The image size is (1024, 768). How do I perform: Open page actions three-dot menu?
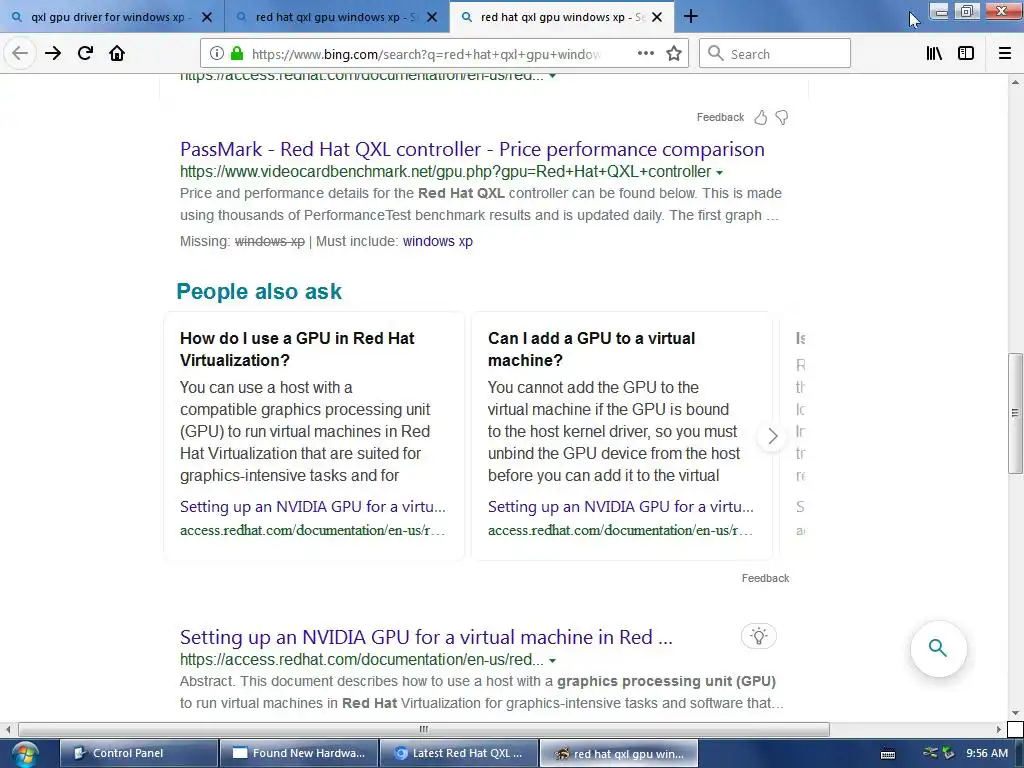pyautogui.click(x=645, y=54)
